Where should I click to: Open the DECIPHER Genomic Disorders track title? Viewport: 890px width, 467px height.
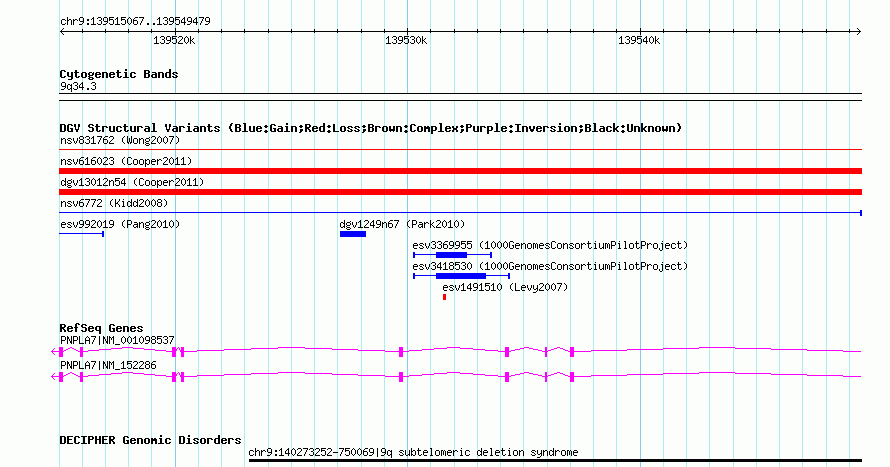click(150, 440)
